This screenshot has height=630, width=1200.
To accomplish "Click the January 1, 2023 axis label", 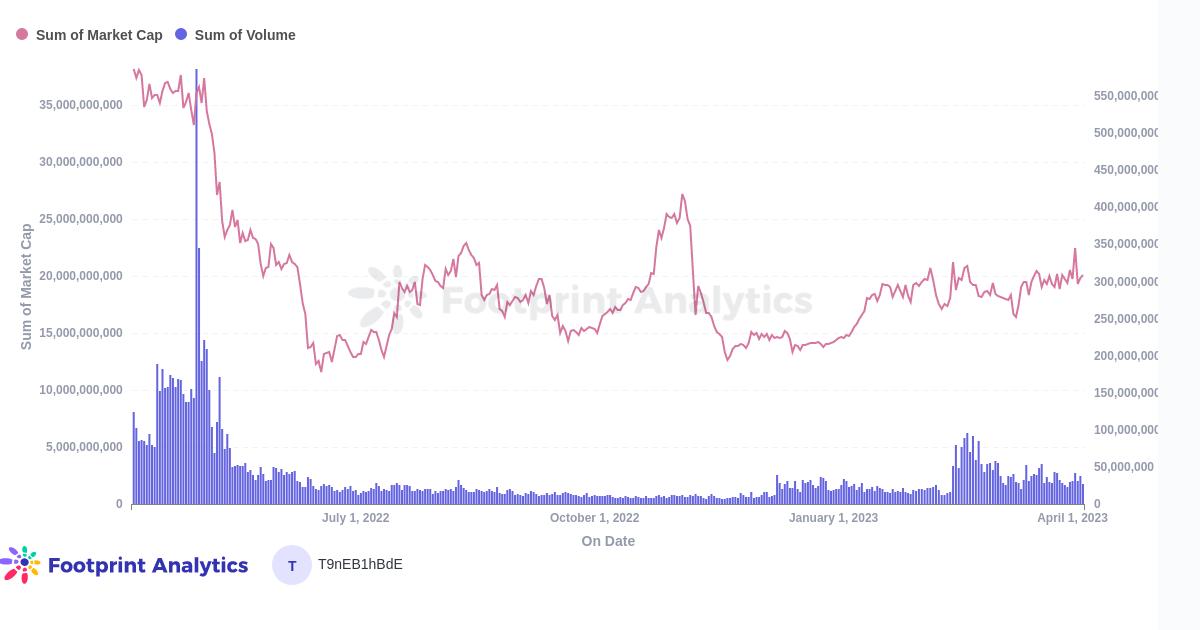I will (x=833, y=518).
